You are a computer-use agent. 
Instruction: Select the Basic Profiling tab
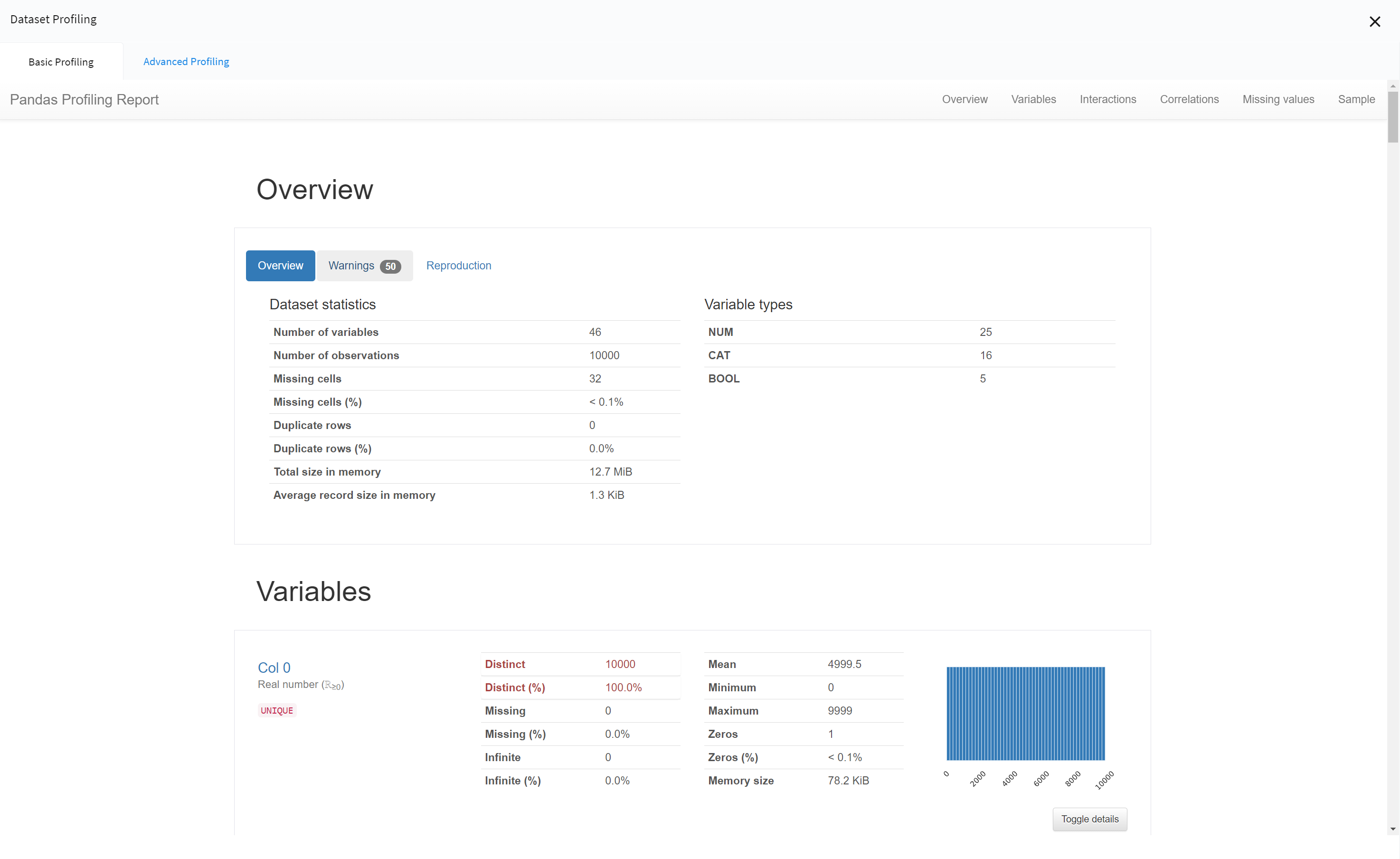(61, 61)
